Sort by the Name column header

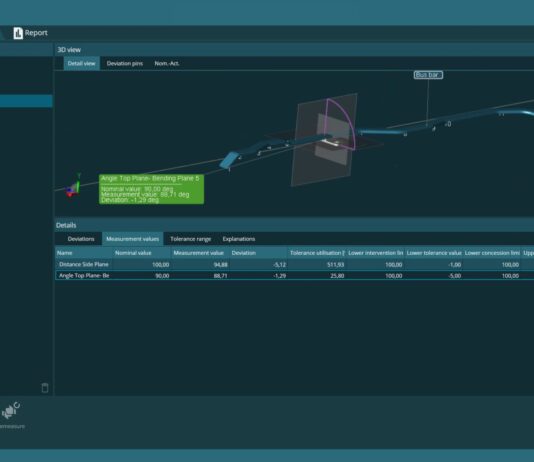[84, 253]
